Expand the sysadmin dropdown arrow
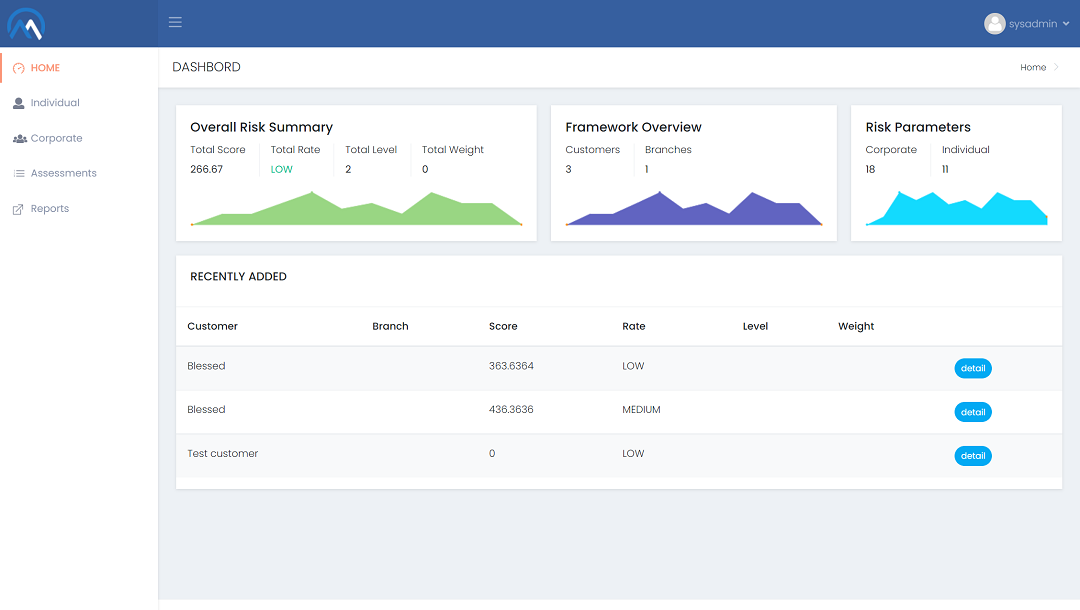Viewport: 1080px width, 610px height. coord(1066,23)
